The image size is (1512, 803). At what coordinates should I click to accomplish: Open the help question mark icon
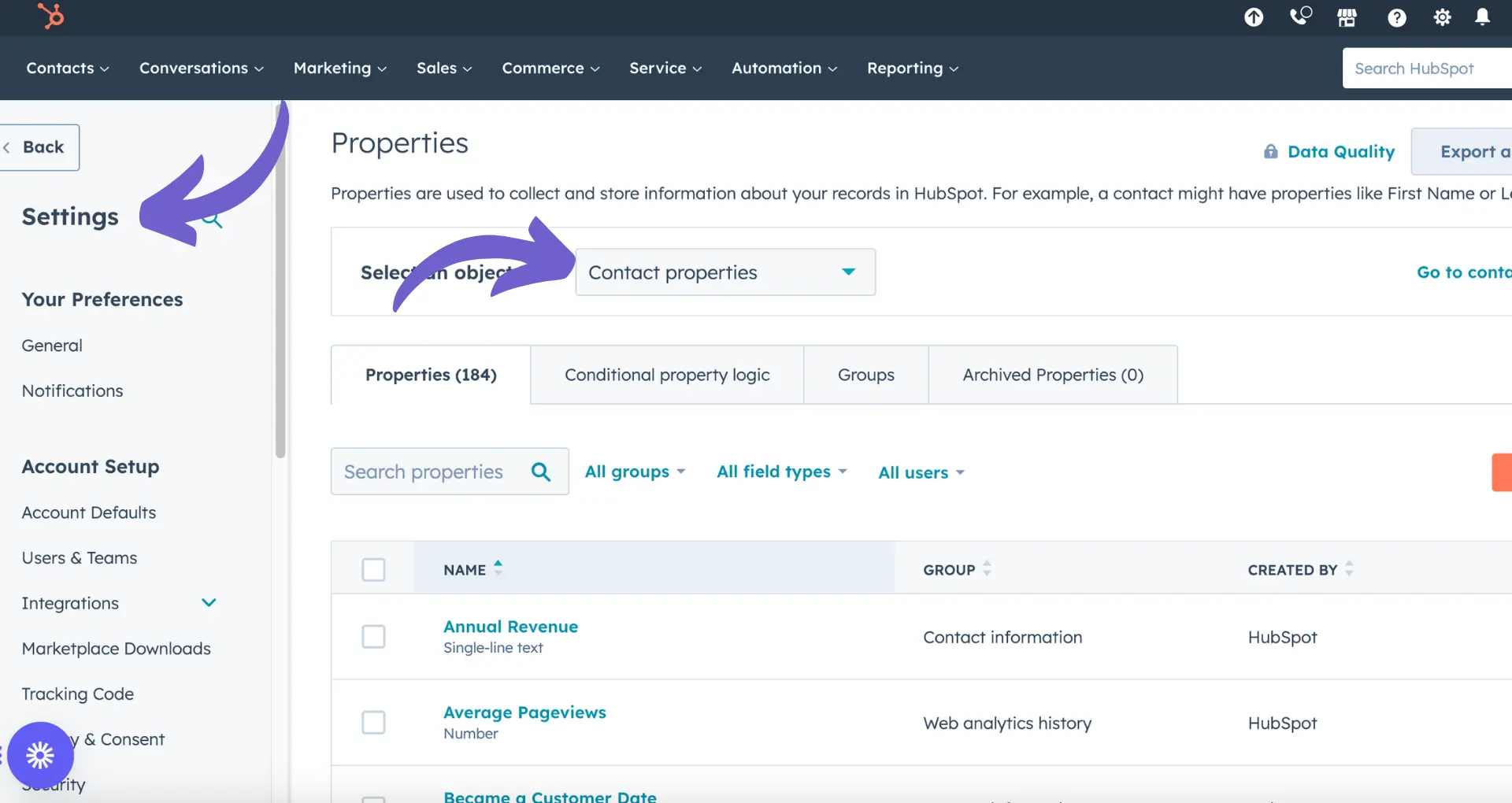click(x=1396, y=17)
